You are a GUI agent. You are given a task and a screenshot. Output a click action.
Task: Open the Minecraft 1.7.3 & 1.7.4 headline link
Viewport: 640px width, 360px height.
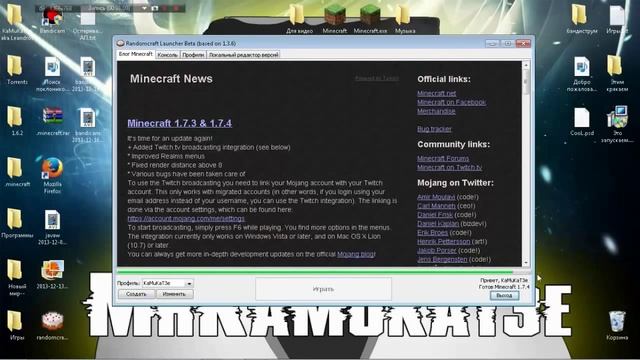[180, 123]
